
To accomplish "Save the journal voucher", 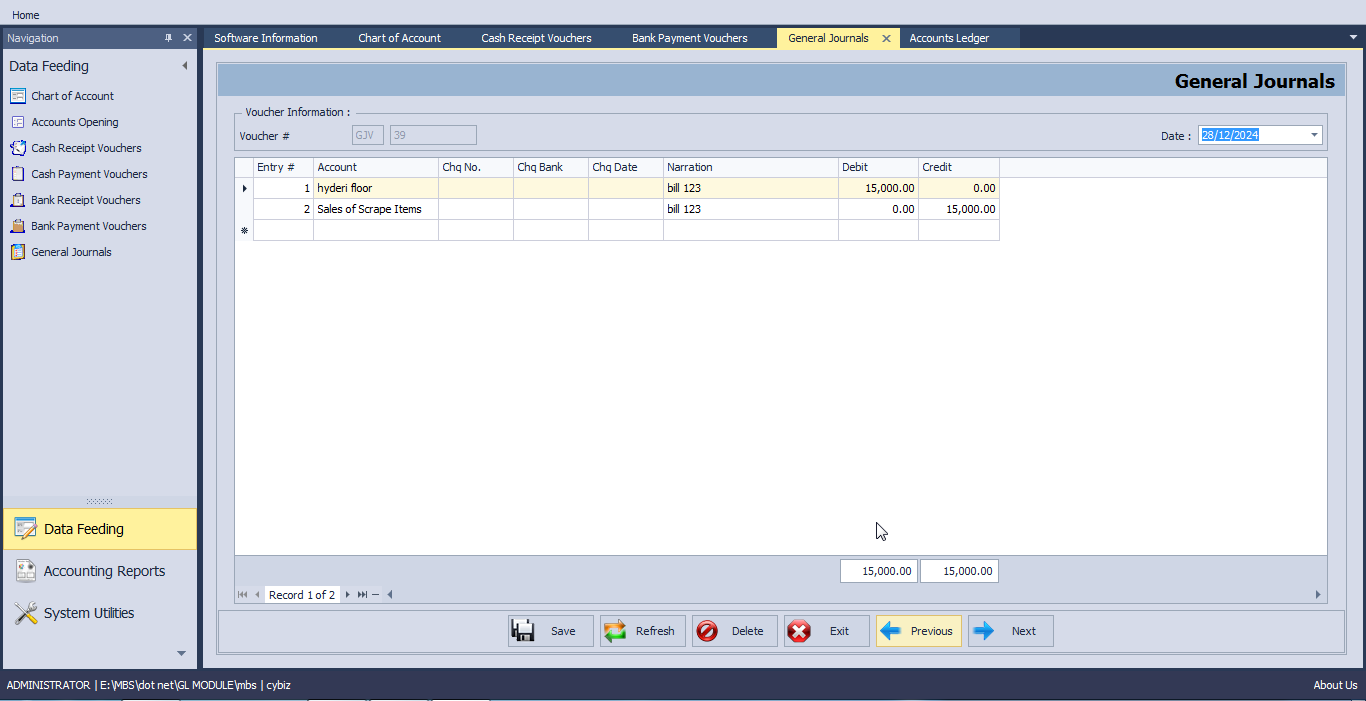I will pyautogui.click(x=551, y=631).
